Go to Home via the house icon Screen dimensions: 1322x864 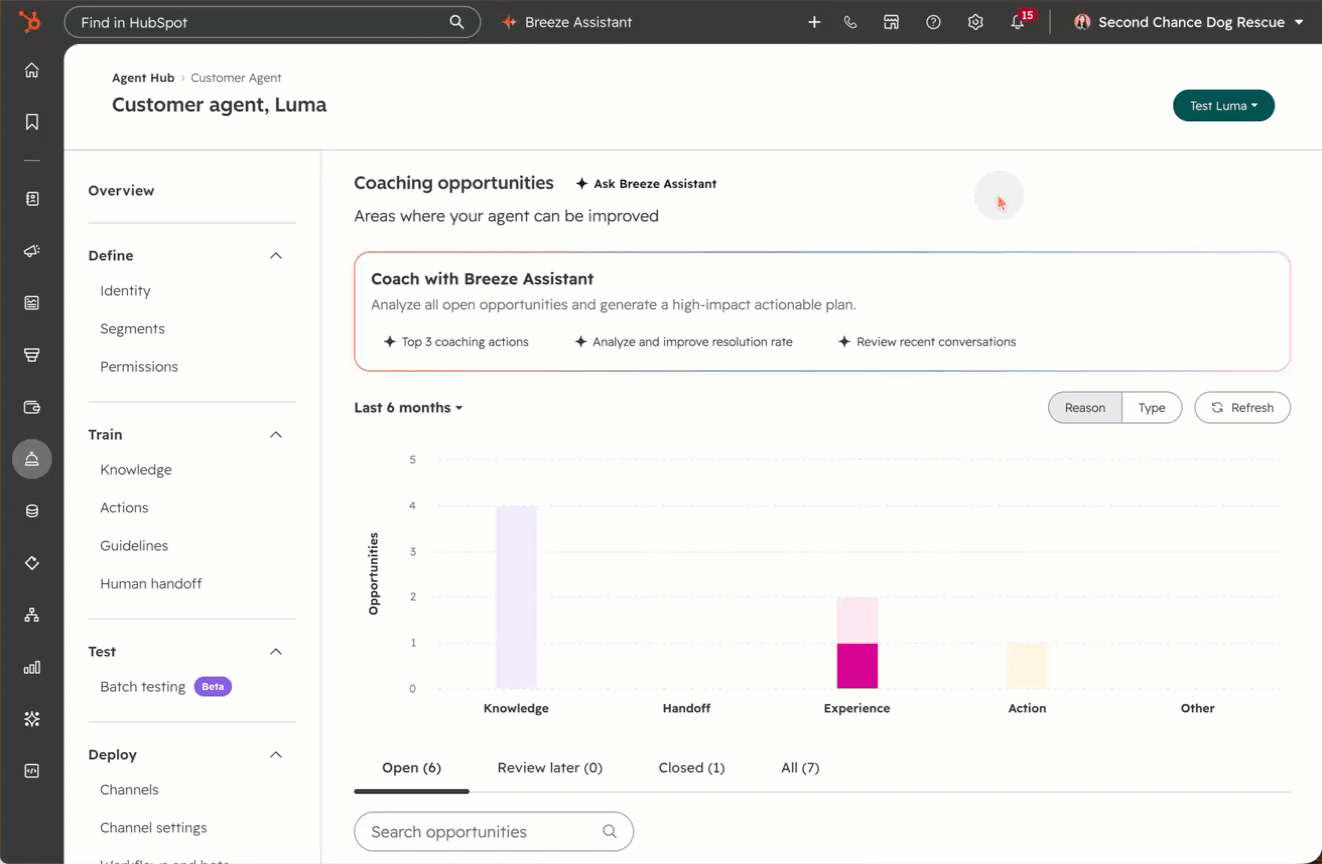(x=32, y=70)
